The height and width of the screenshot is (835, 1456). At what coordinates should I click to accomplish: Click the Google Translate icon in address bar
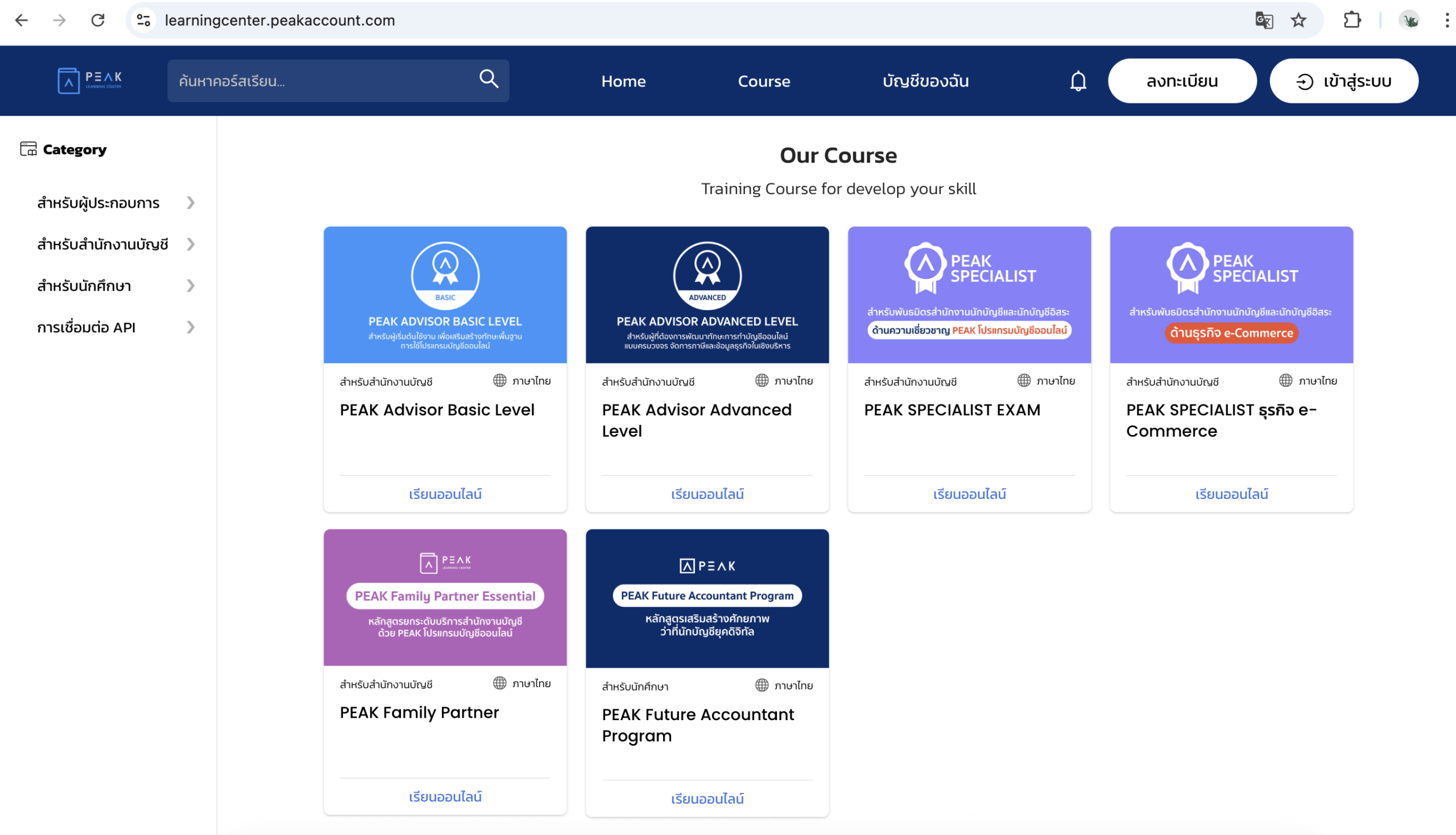1264,20
